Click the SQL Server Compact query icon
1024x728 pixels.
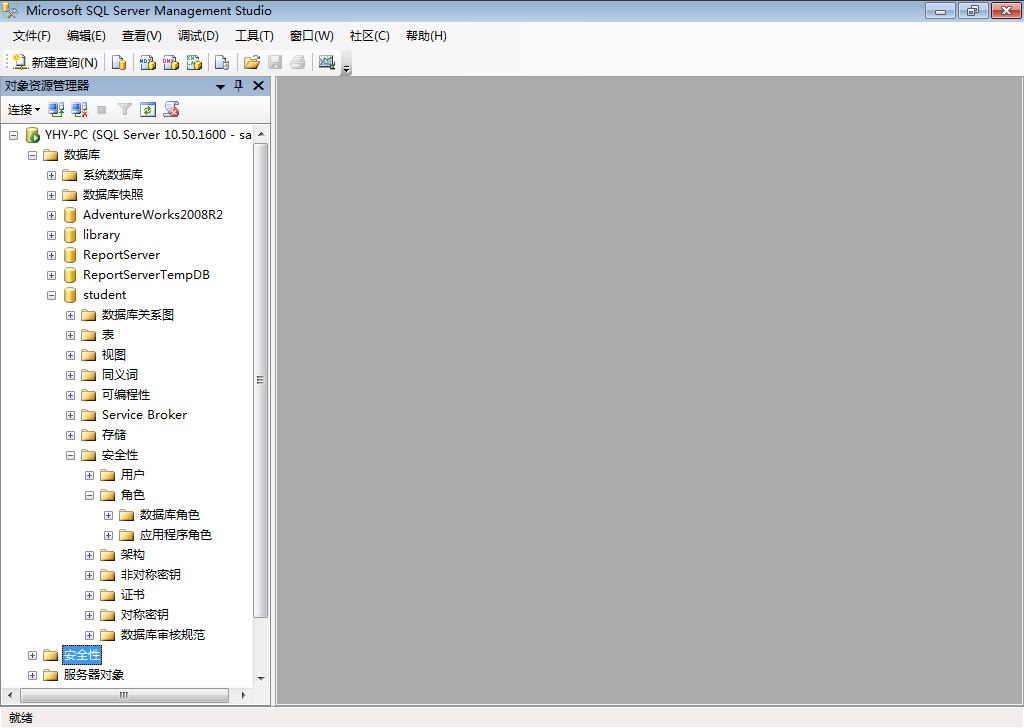[222, 62]
